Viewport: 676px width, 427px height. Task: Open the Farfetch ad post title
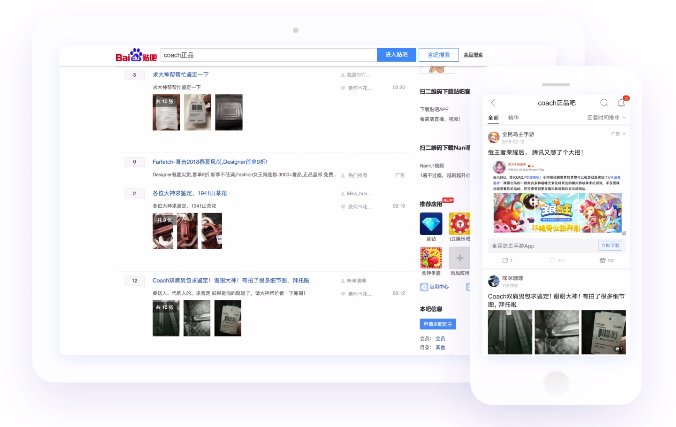[x=210, y=162]
